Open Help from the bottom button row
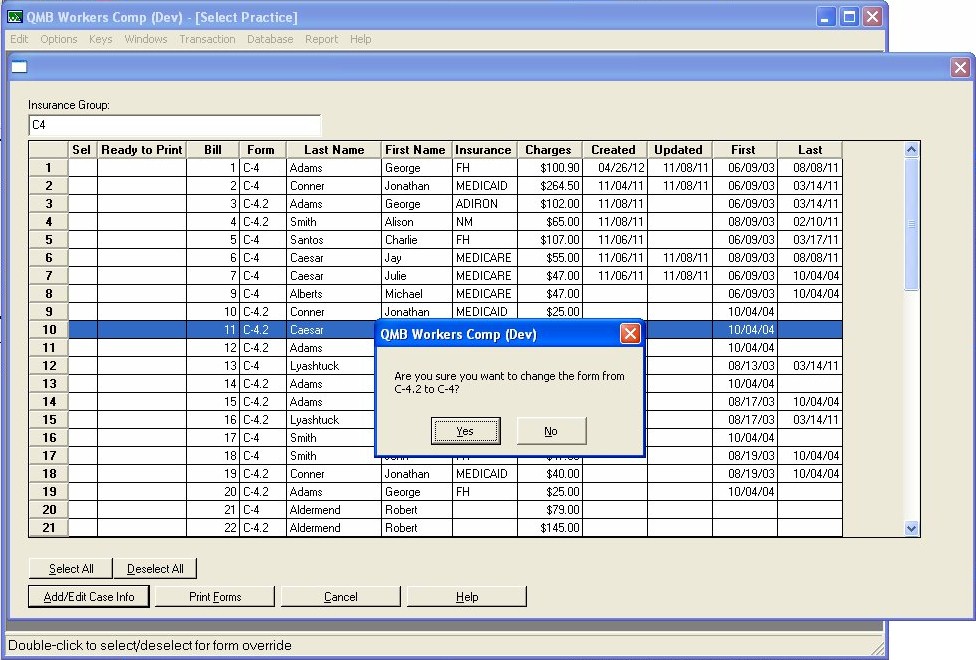This screenshot has height=660, width=976. pyautogui.click(x=466, y=596)
